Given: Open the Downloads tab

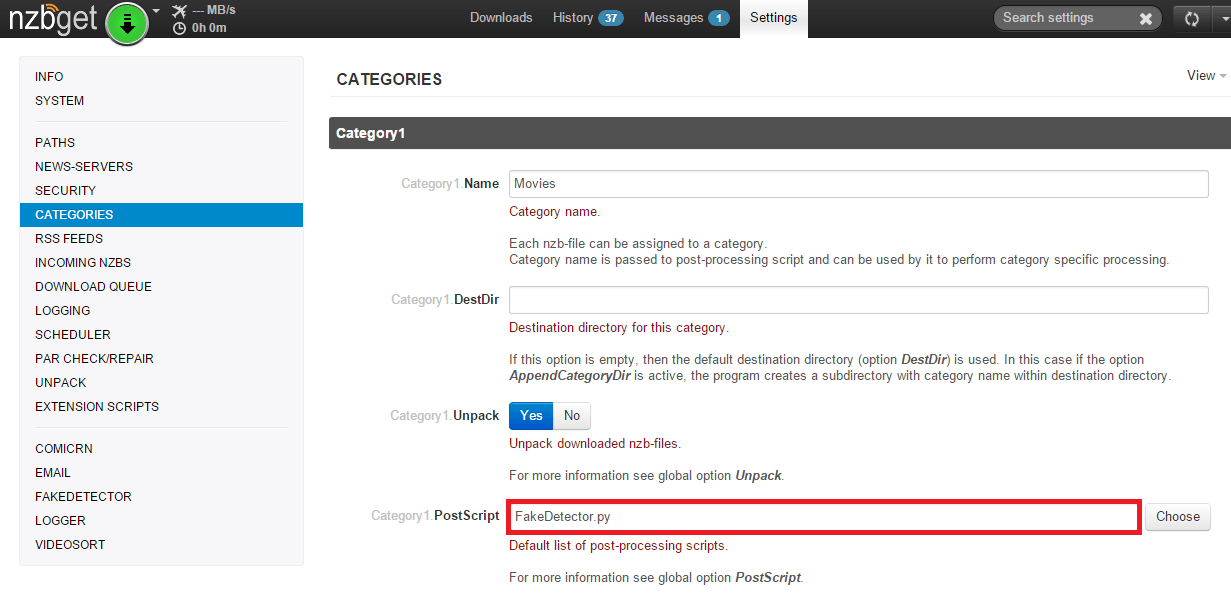Looking at the screenshot, I should (x=501, y=18).
